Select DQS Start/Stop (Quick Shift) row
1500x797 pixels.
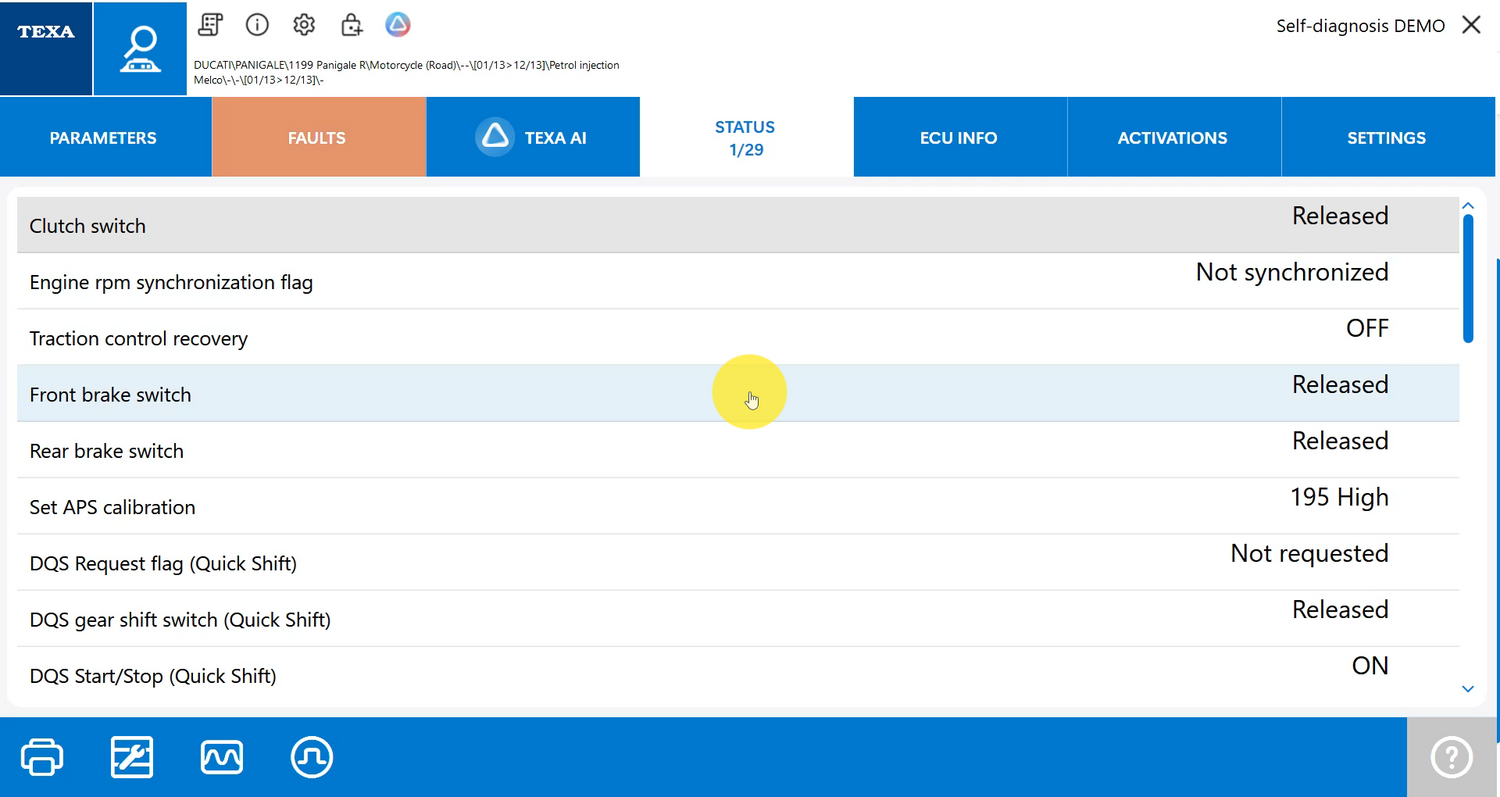738,674
